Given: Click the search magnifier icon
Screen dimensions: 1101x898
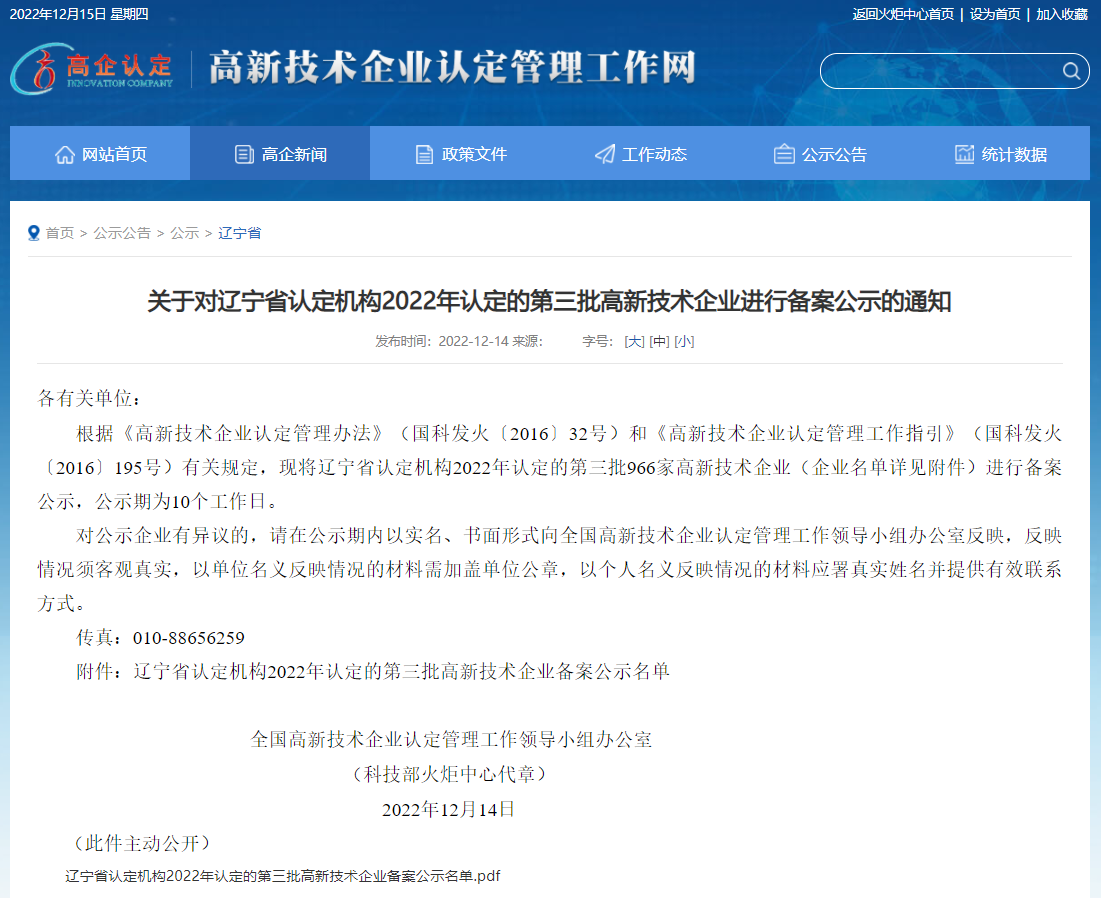Looking at the screenshot, I should (1070, 71).
